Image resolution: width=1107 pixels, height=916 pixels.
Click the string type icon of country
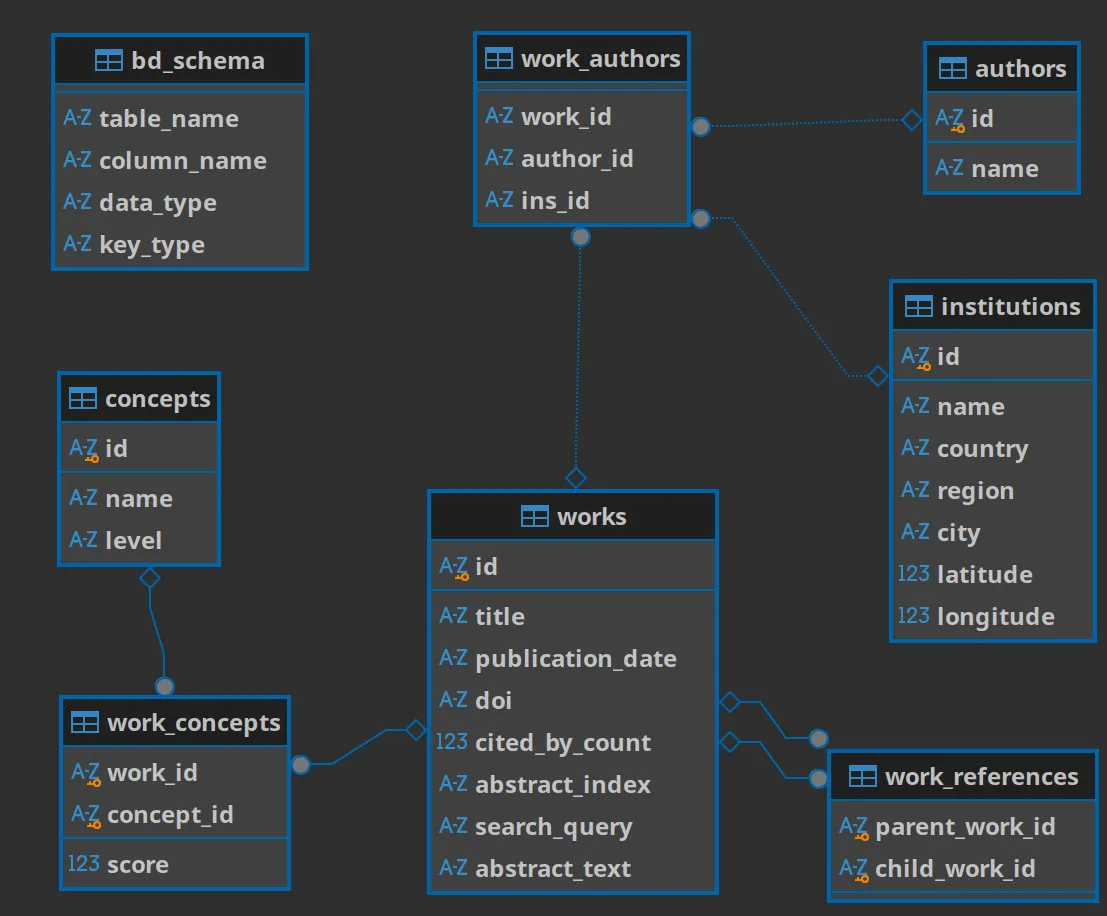[x=915, y=448]
